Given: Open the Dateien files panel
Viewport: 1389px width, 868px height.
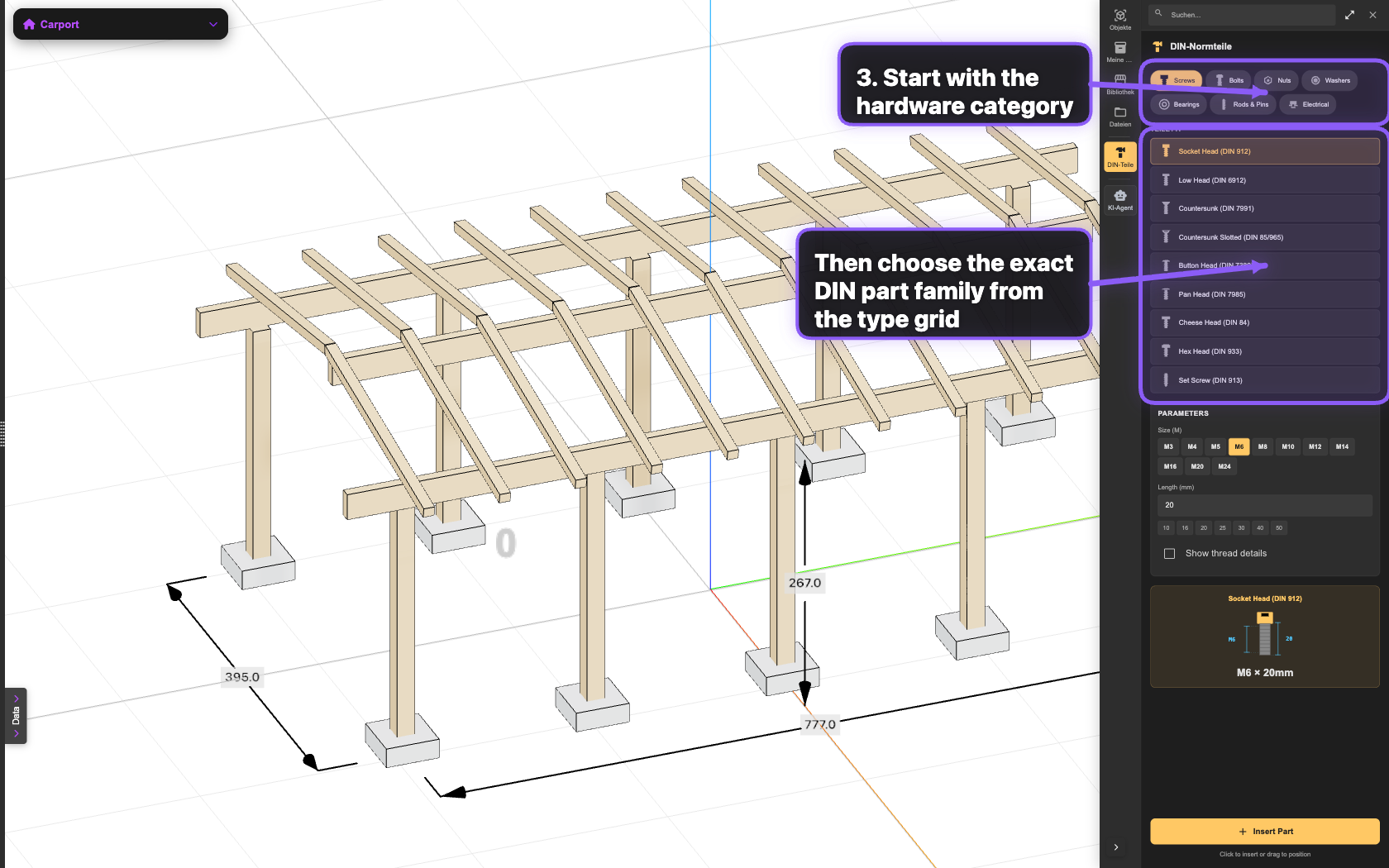Looking at the screenshot, I should coord(1120,117).
